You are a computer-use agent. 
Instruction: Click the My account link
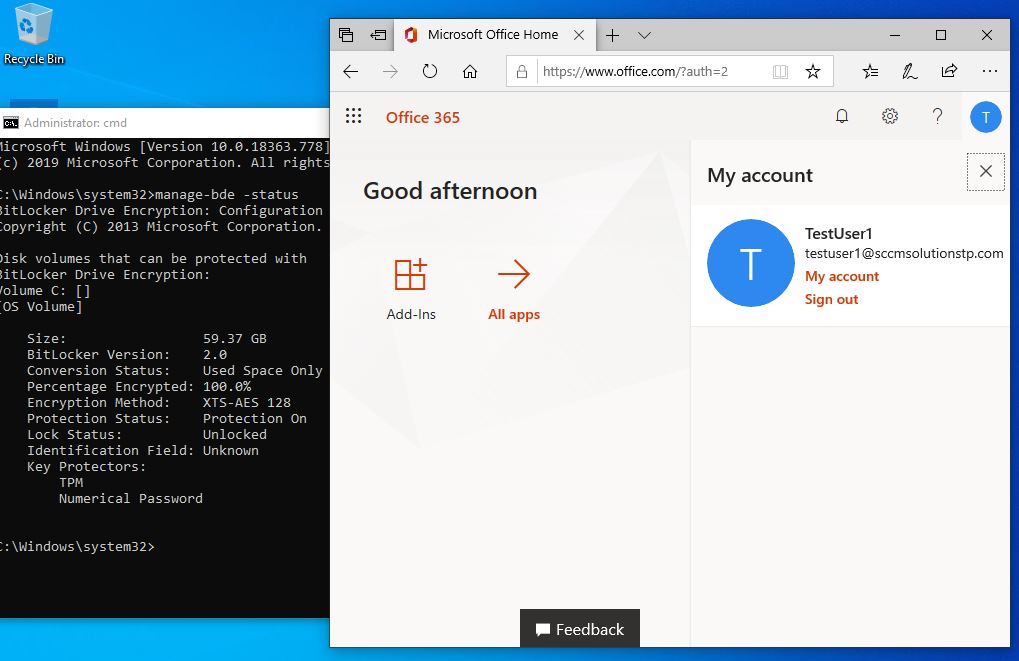(x=842, y=276)
